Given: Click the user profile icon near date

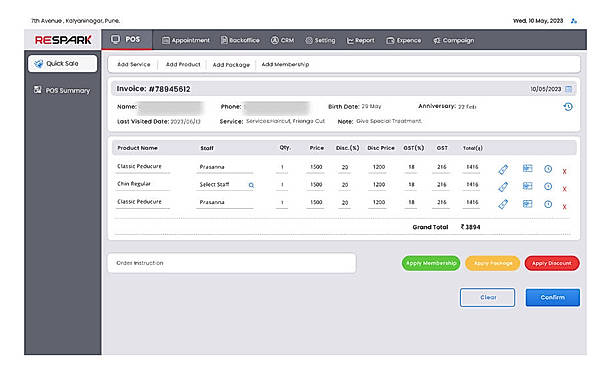Looking at the screenshot, I should tap(574, 21).
